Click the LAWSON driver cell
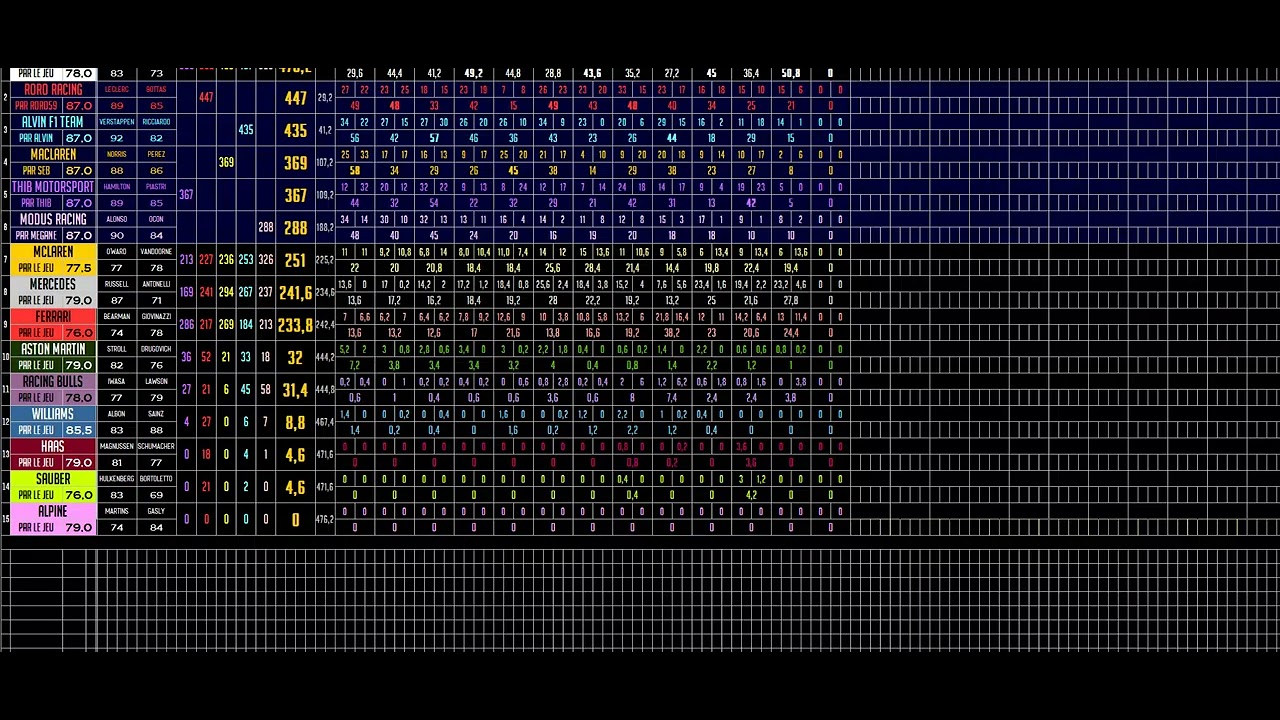Viewport: 1280px width, 720px height. [156, 381]
